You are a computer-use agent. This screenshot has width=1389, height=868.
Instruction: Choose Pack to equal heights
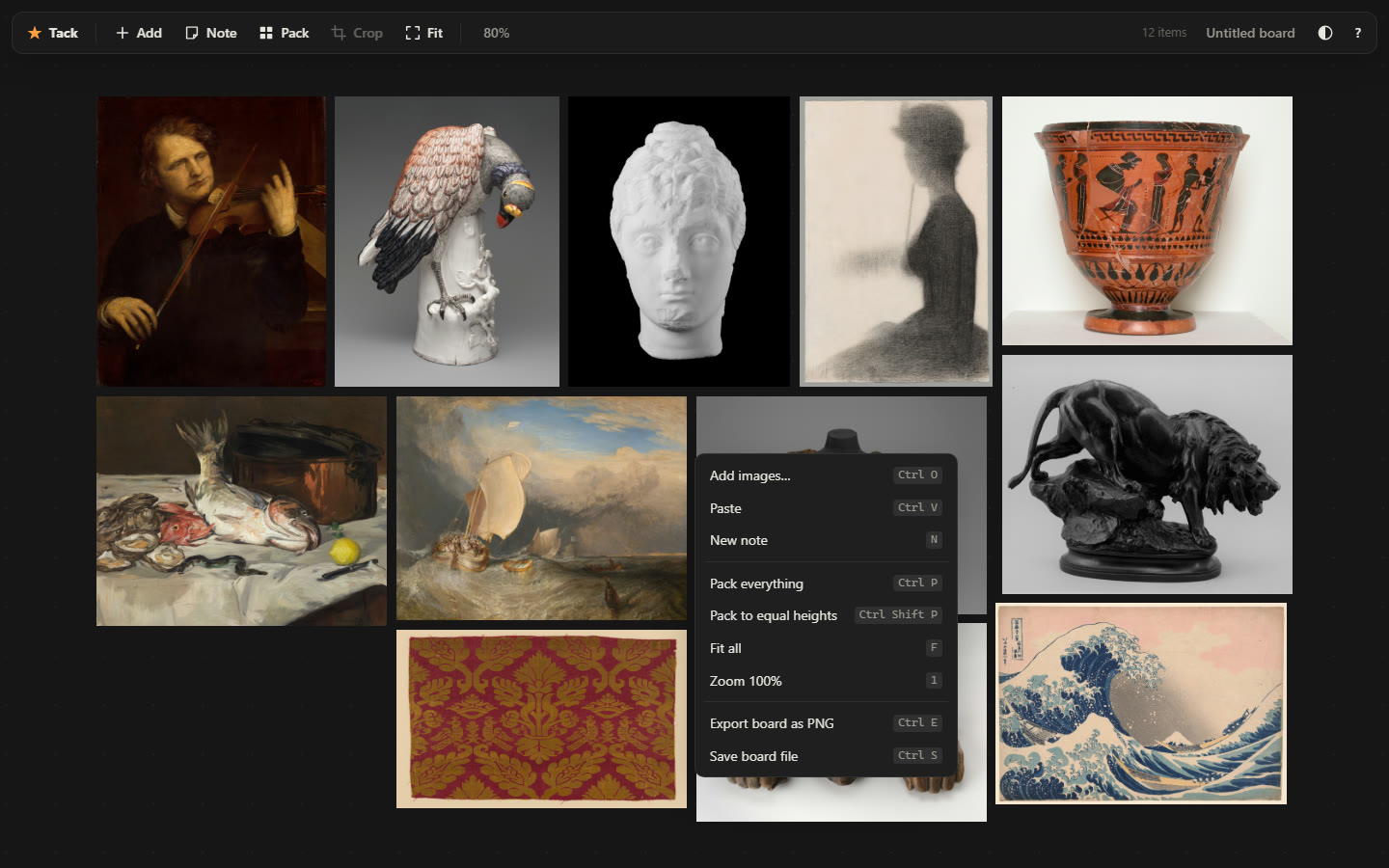(826, 615)
